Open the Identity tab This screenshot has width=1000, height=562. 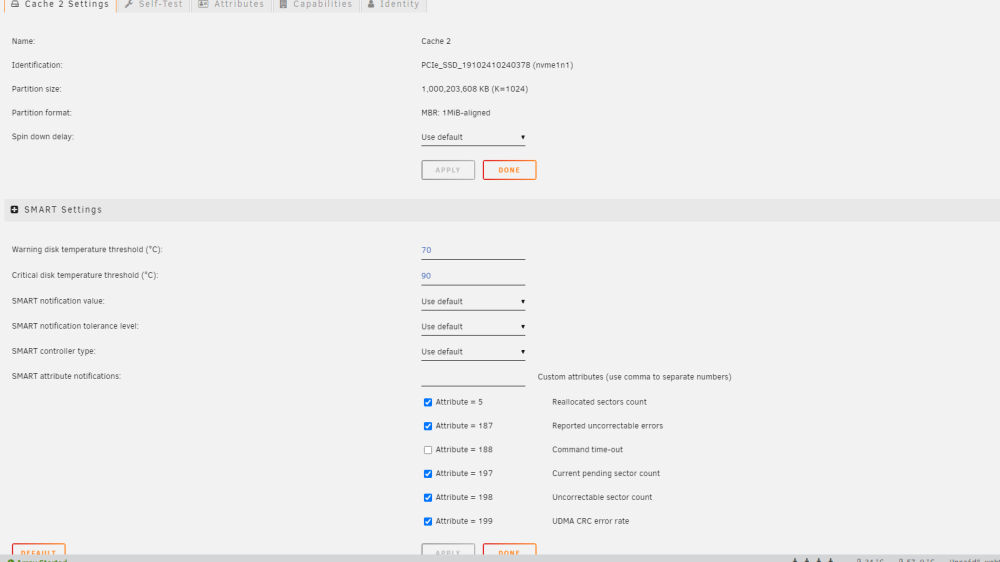pyautogui.click(x=393, y=4)
